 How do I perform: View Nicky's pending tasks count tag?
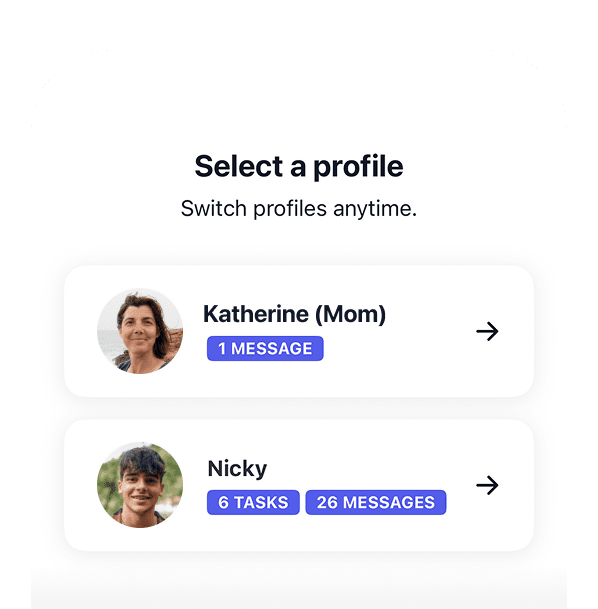(x=253, y=502)
